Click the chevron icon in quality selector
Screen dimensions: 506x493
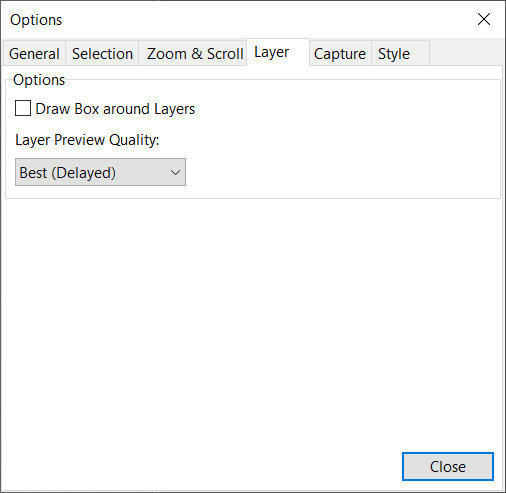pos(175,172)
